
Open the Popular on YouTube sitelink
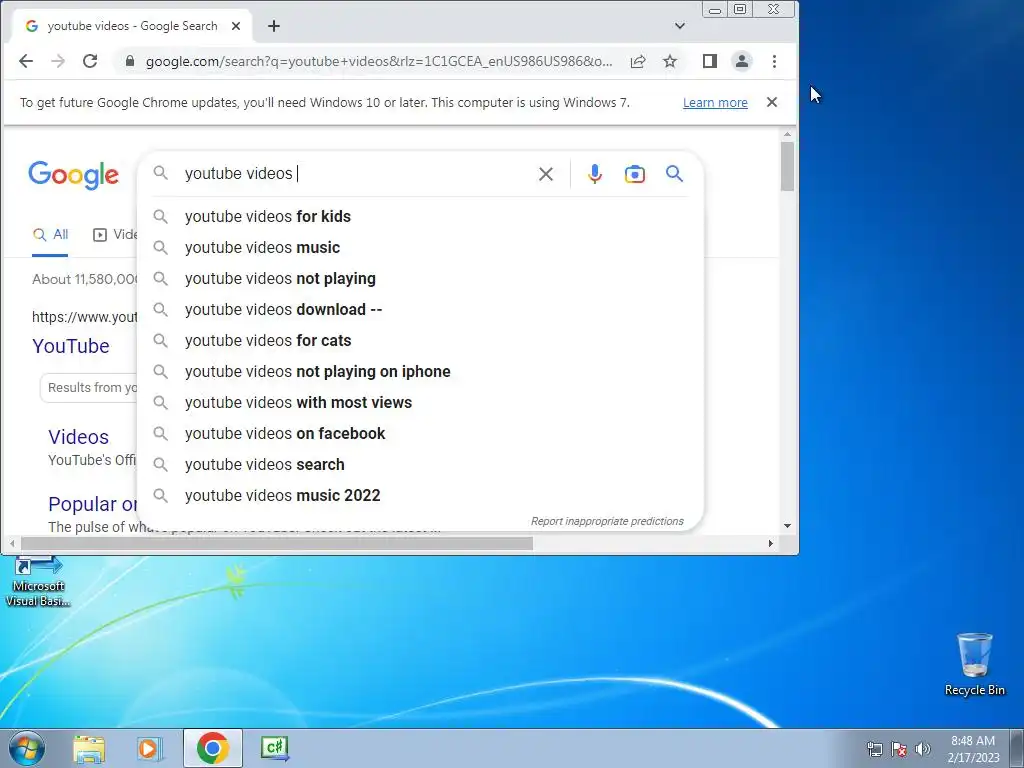[x=93, y=504]
